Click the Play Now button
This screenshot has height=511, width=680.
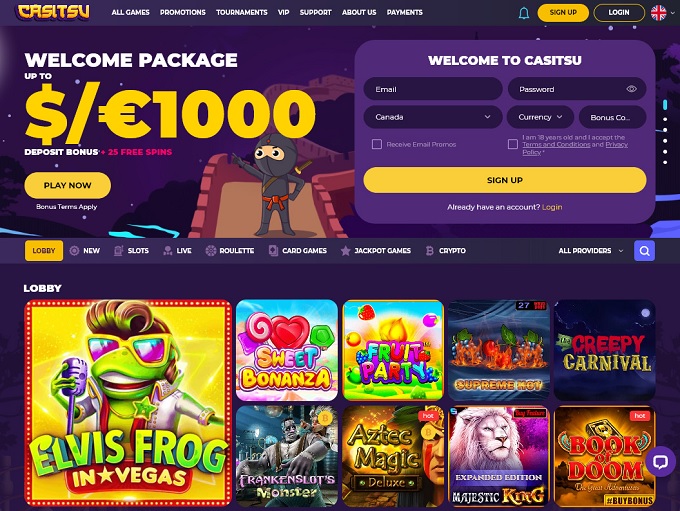point(68,185)
